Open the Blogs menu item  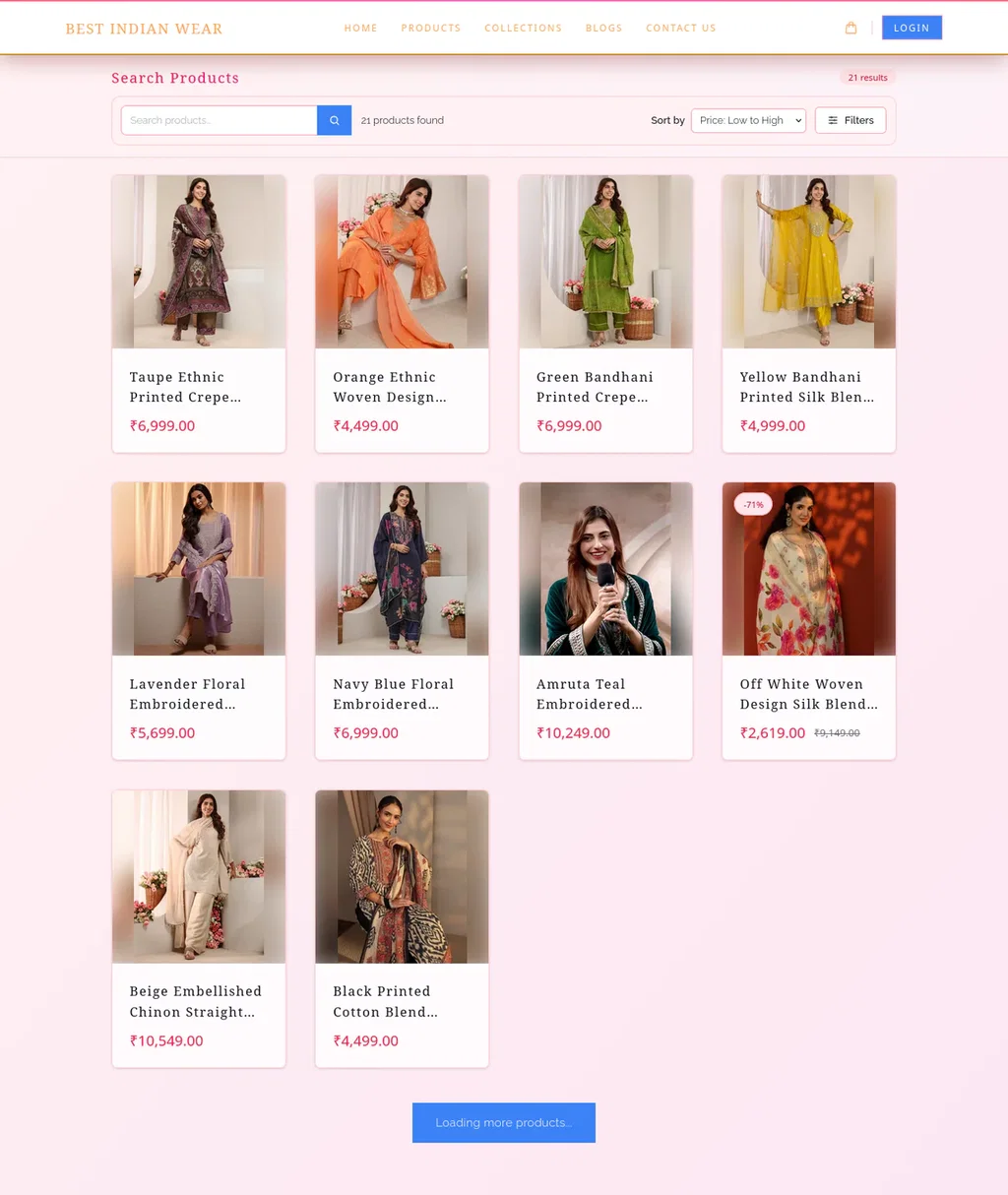pyautogui.click(x=603, y=28)
